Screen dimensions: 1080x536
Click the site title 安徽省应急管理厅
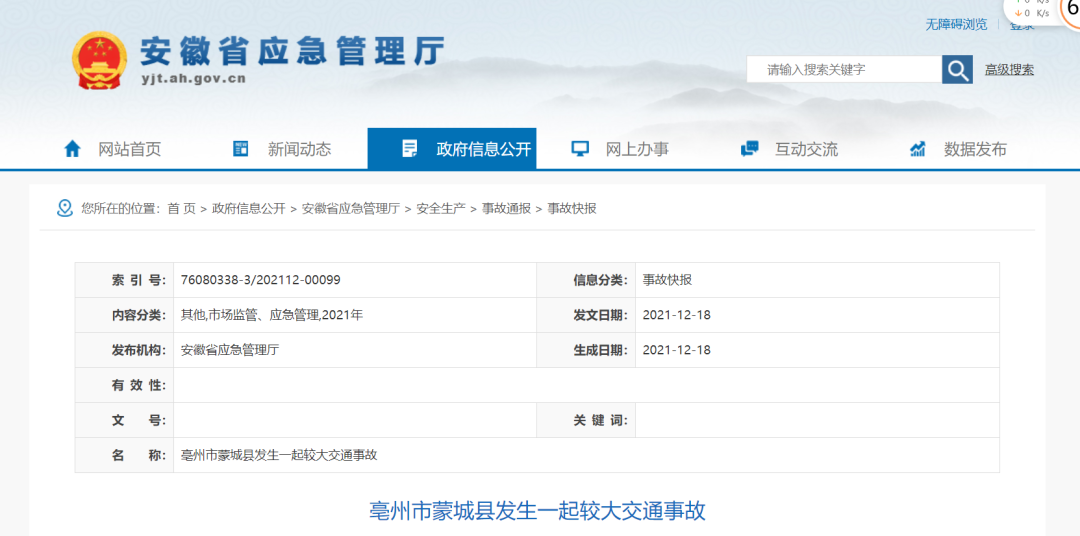[x=291, y=50]
